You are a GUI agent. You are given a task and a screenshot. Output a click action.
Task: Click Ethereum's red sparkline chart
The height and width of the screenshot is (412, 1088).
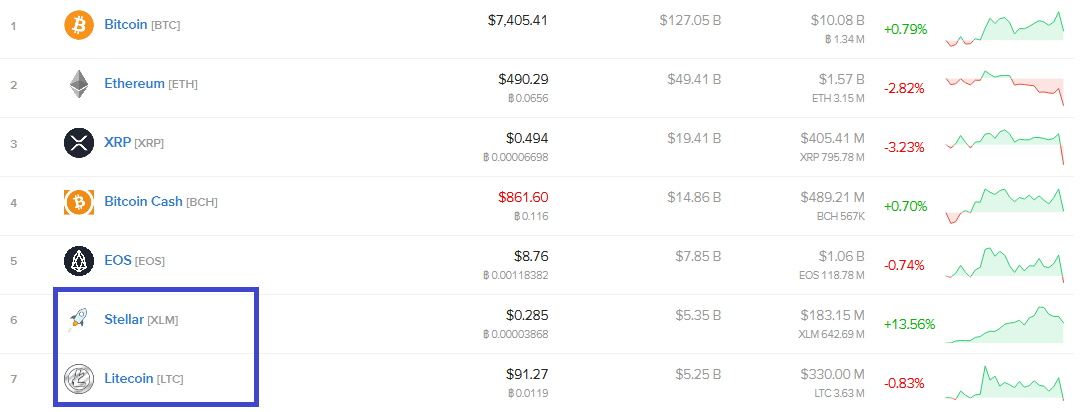pos(1005,87)
